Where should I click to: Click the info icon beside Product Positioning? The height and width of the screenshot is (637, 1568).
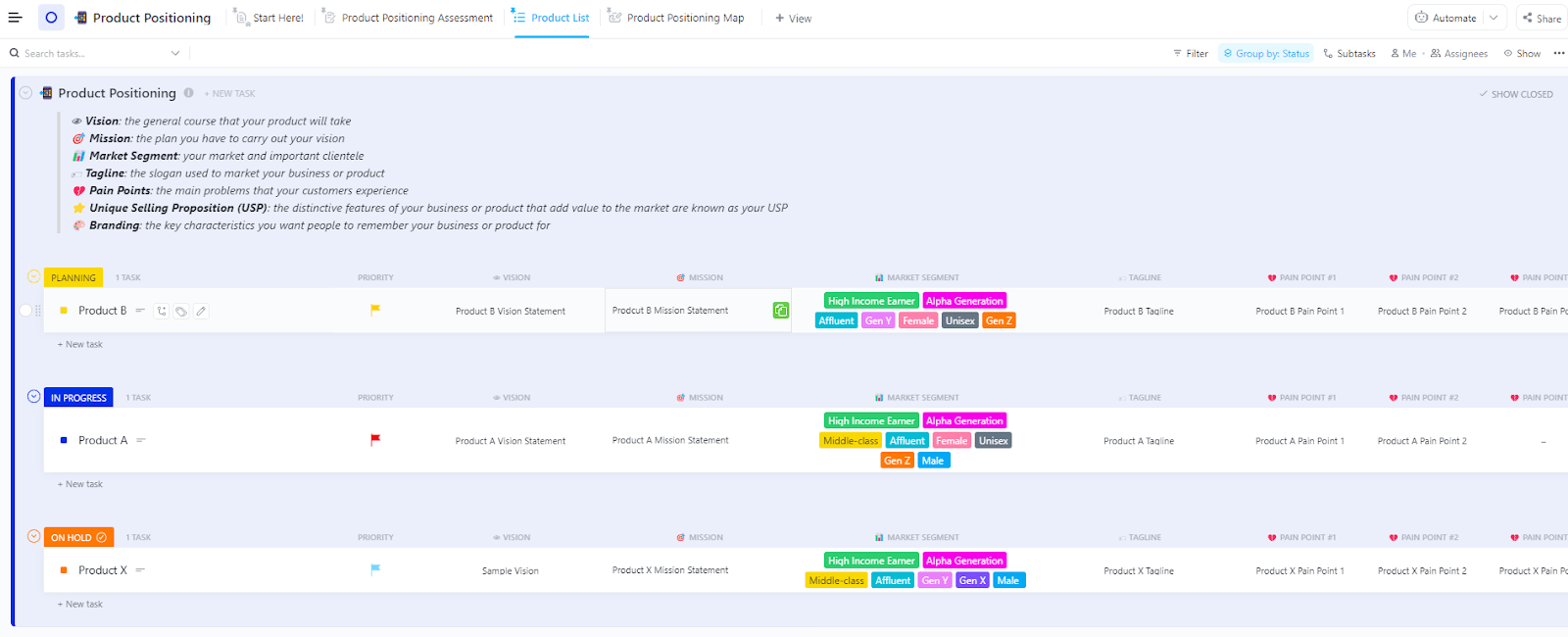[x=189, y=93]
